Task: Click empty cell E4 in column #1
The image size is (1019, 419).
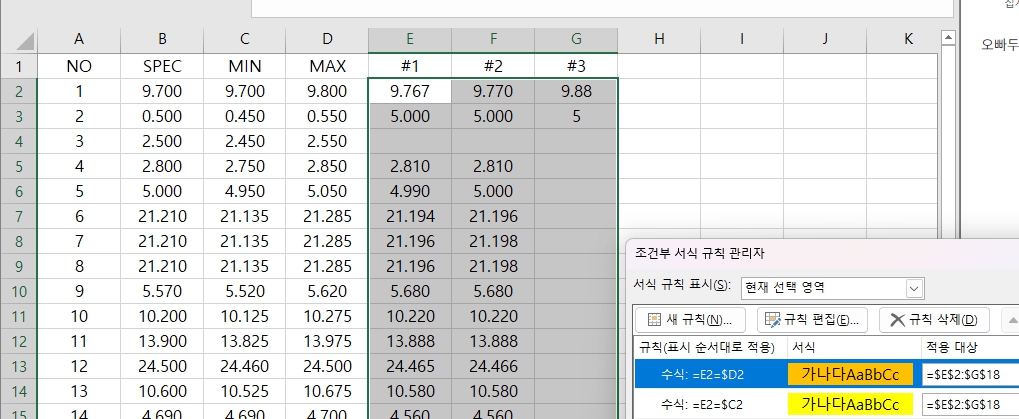Action: (410, 142)
